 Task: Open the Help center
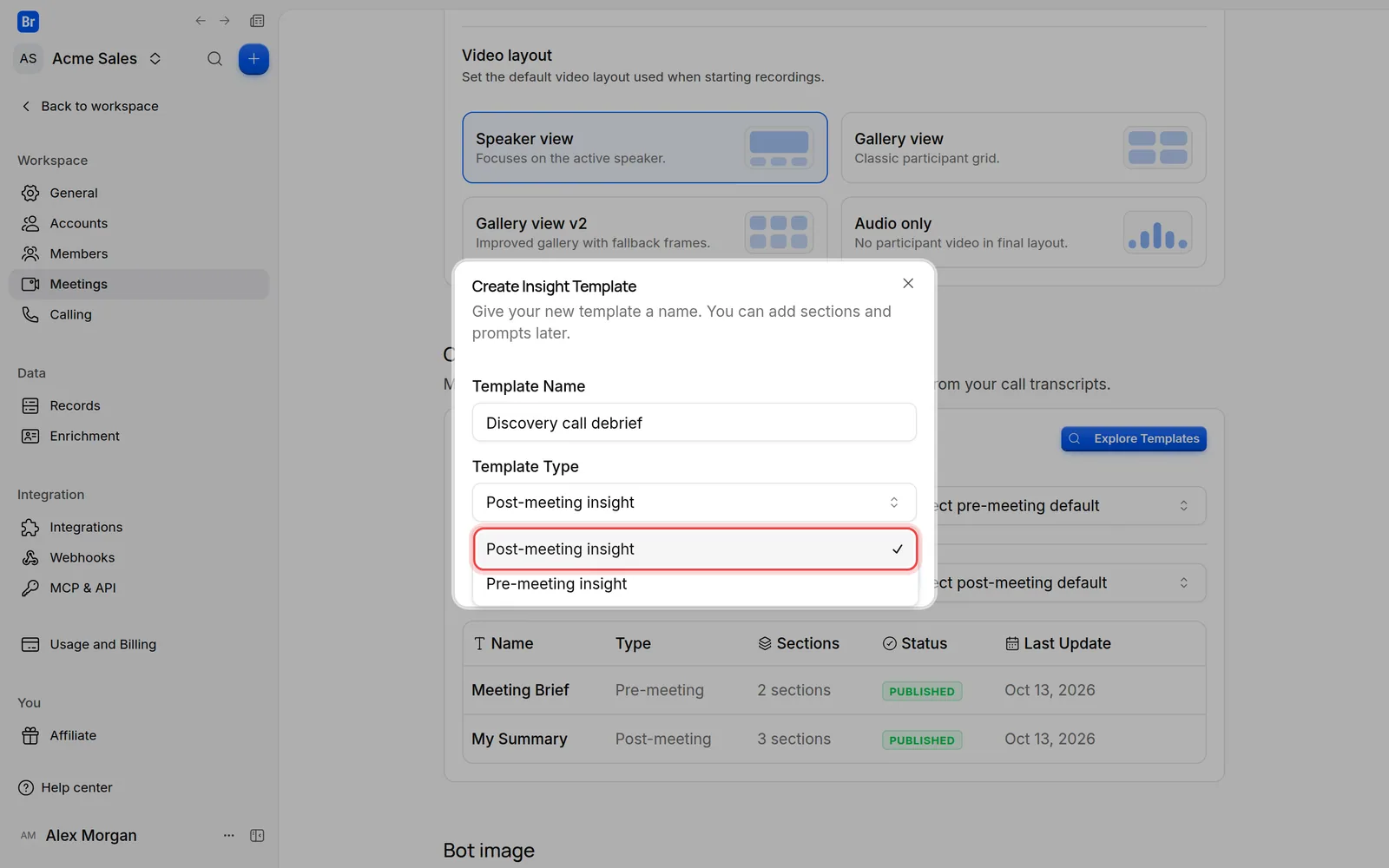65,787
